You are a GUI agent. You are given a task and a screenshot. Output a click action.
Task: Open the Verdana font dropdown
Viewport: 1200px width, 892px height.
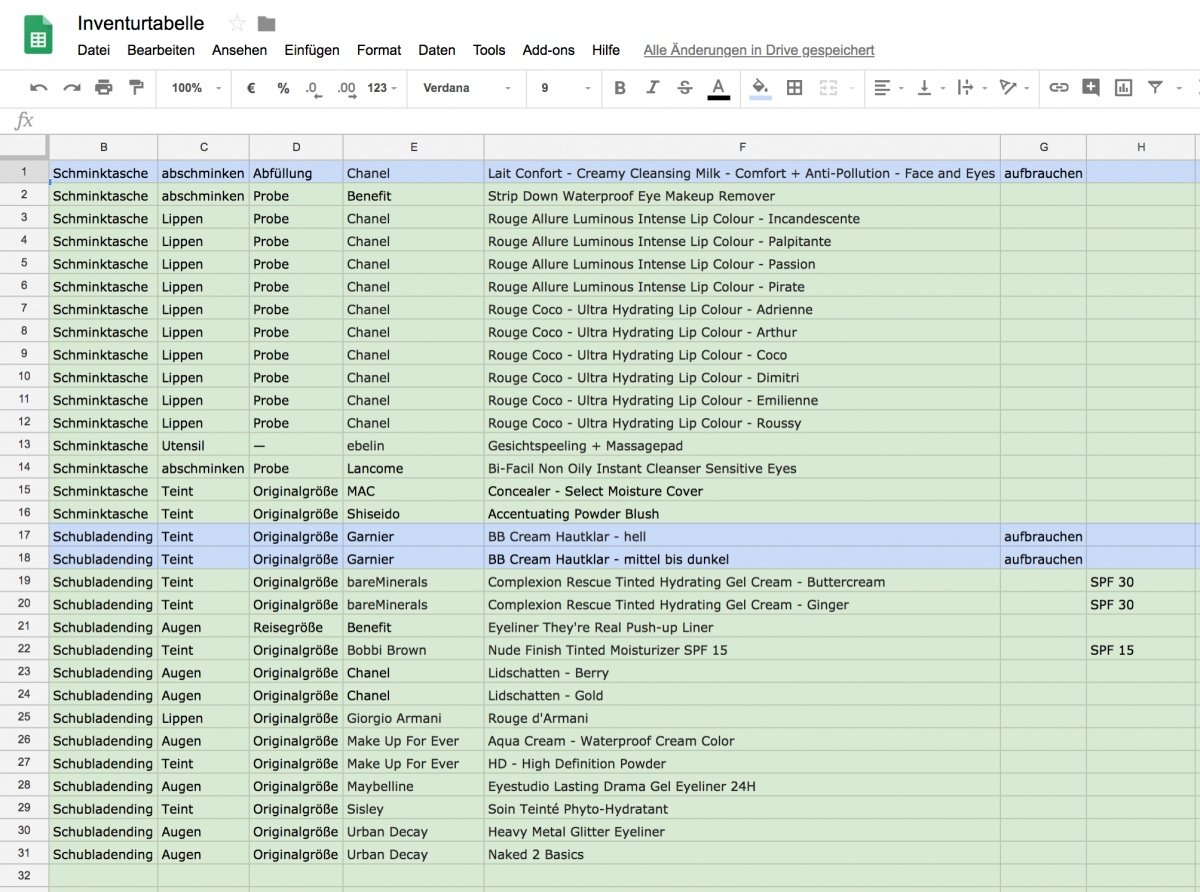(467, 88)
